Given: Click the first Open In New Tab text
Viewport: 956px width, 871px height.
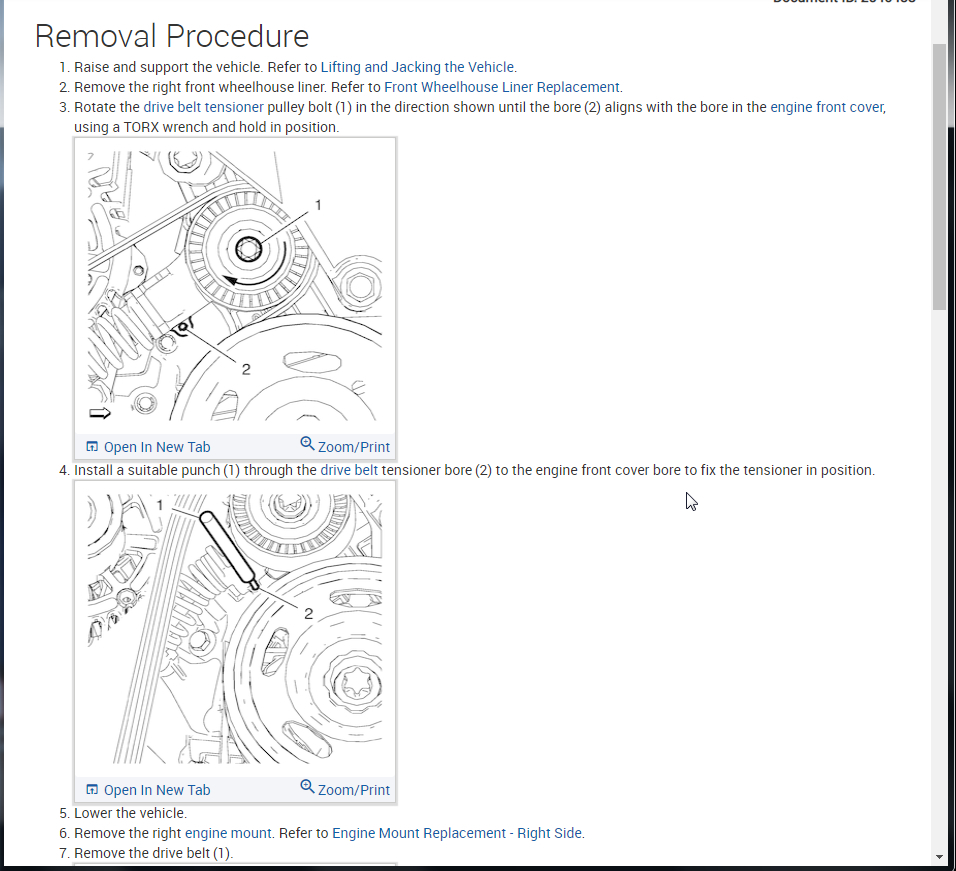Looking at the screenshot, I should (x=157, y=447).
